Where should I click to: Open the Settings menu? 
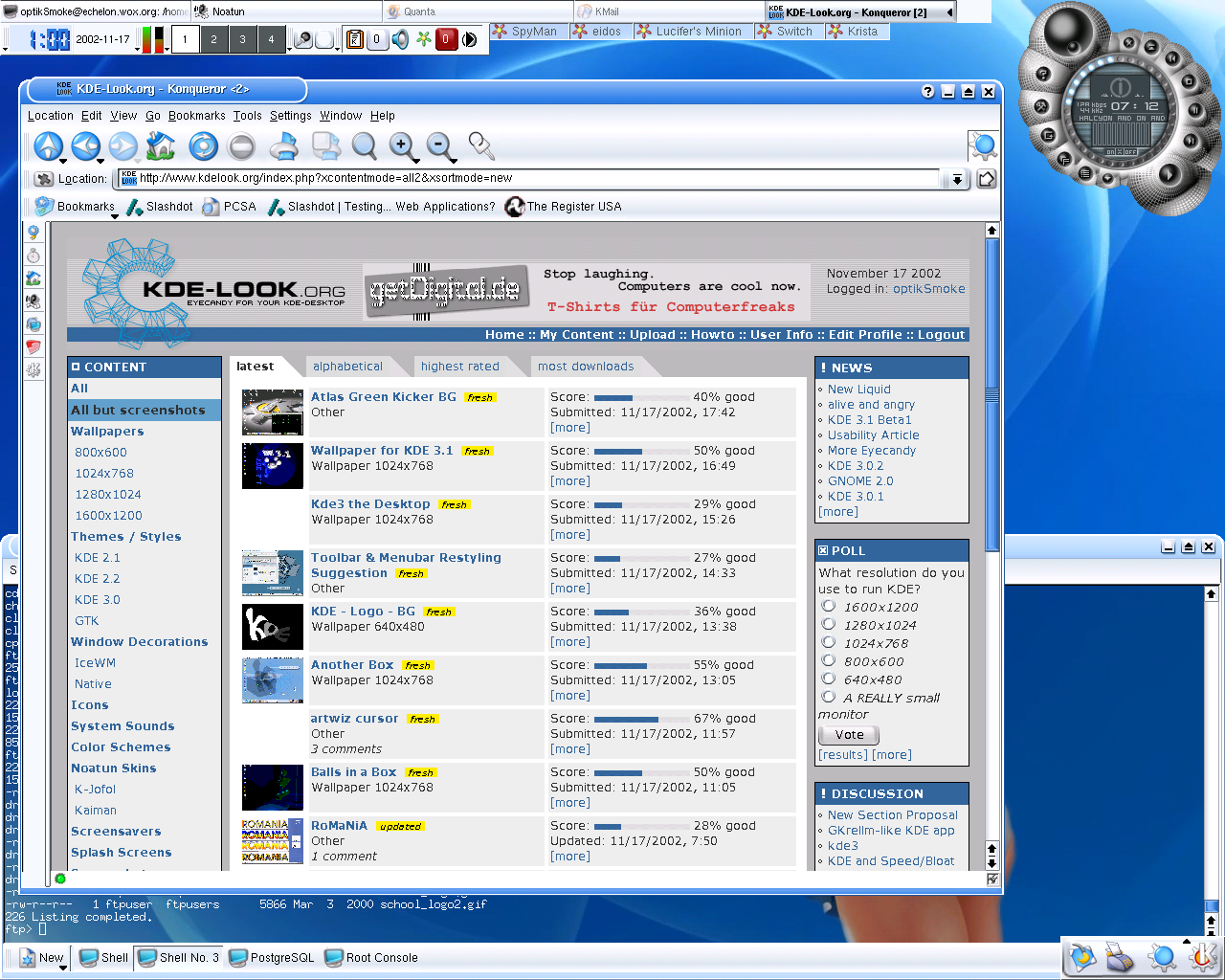tap(291, 116)
